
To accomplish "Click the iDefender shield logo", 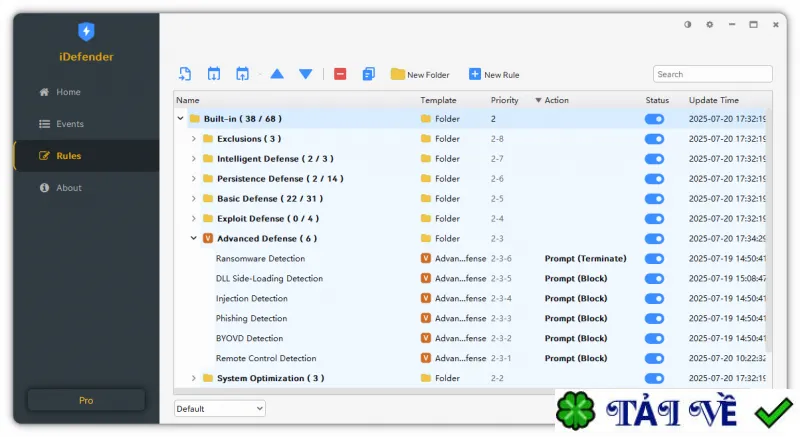I will 86,32.
